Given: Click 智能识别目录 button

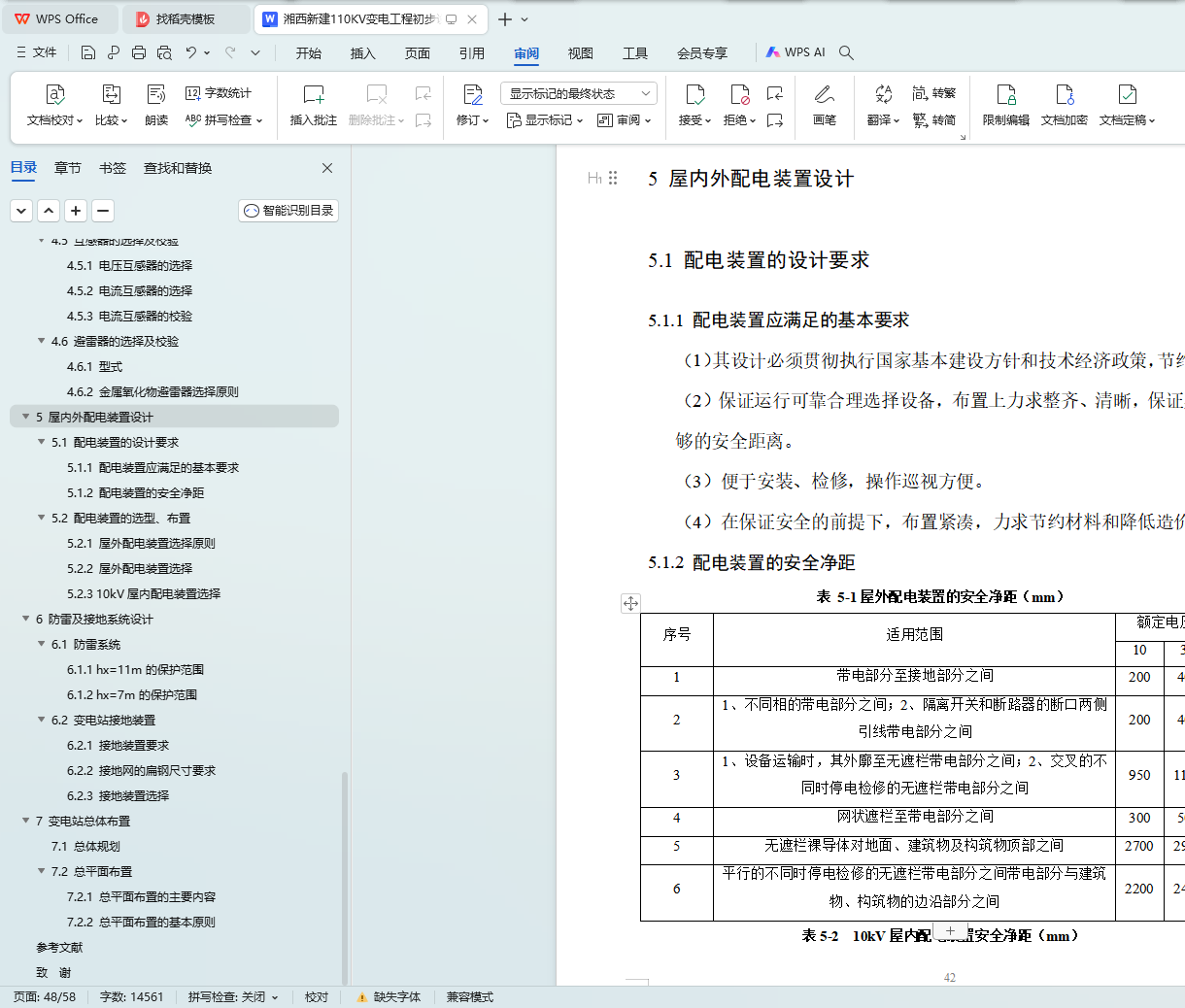Looking at the screenshot, I should coord(288,211).
